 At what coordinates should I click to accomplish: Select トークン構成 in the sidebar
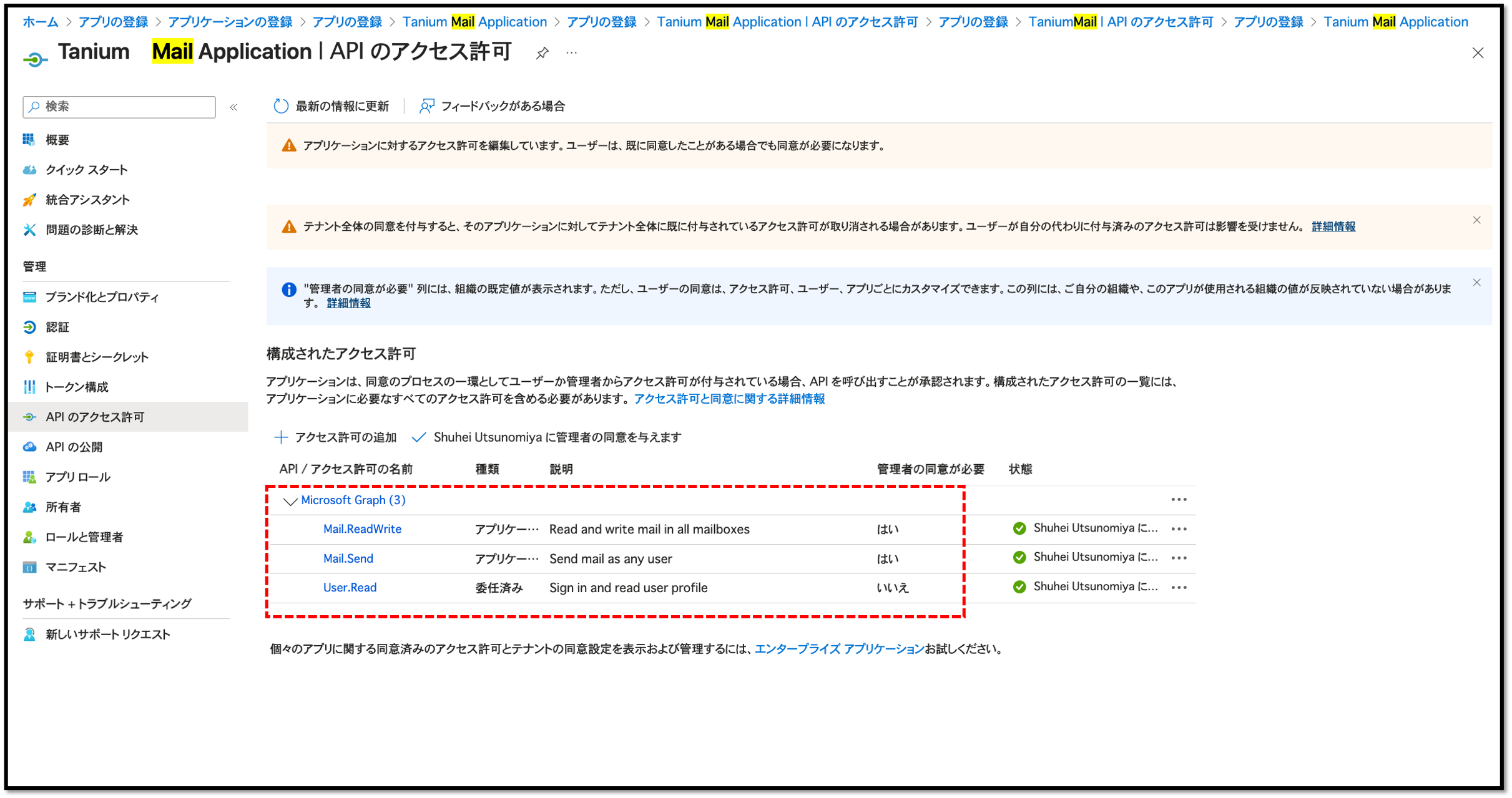pos(76,387)
